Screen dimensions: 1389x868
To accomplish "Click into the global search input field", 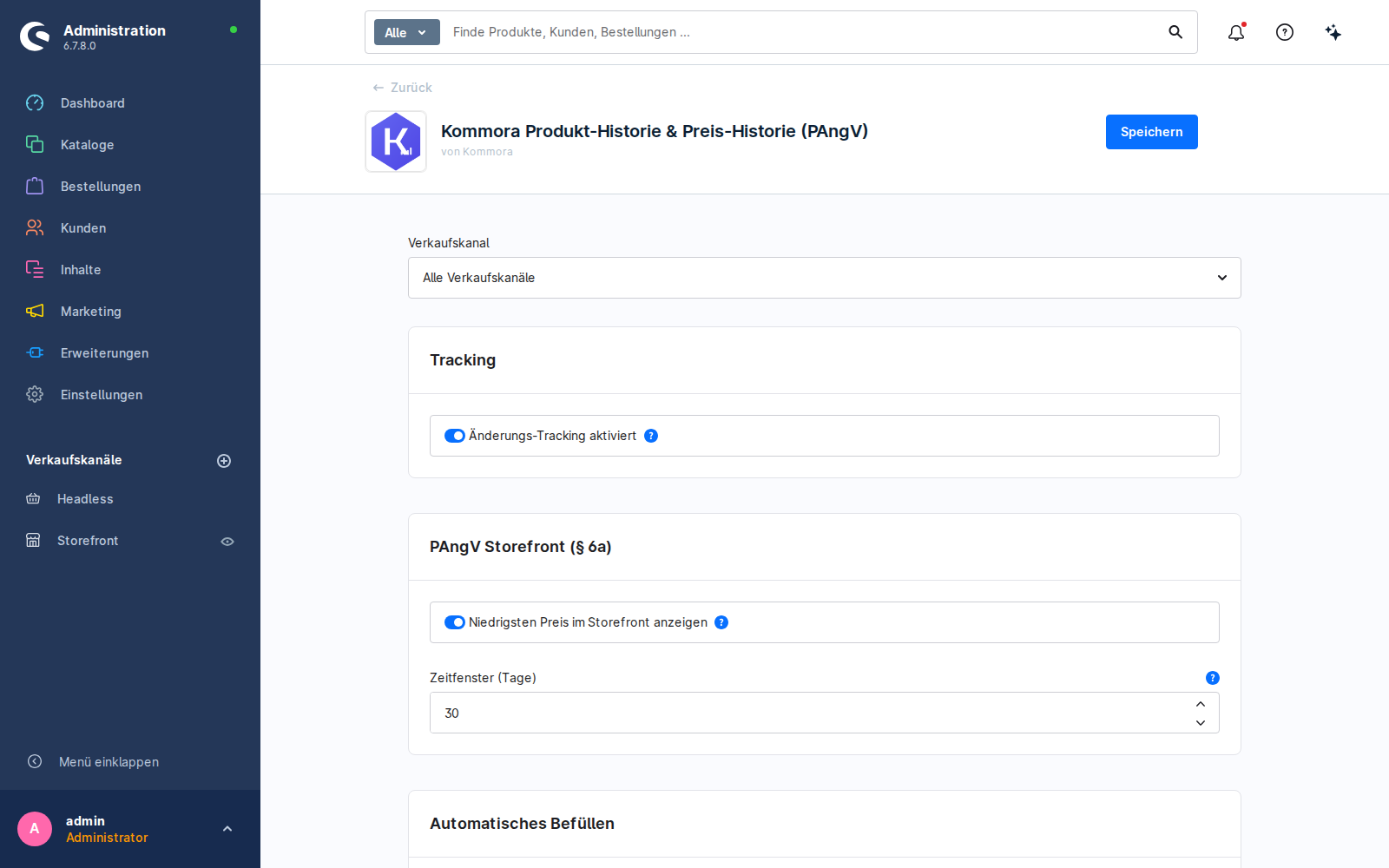I will 803,32.
